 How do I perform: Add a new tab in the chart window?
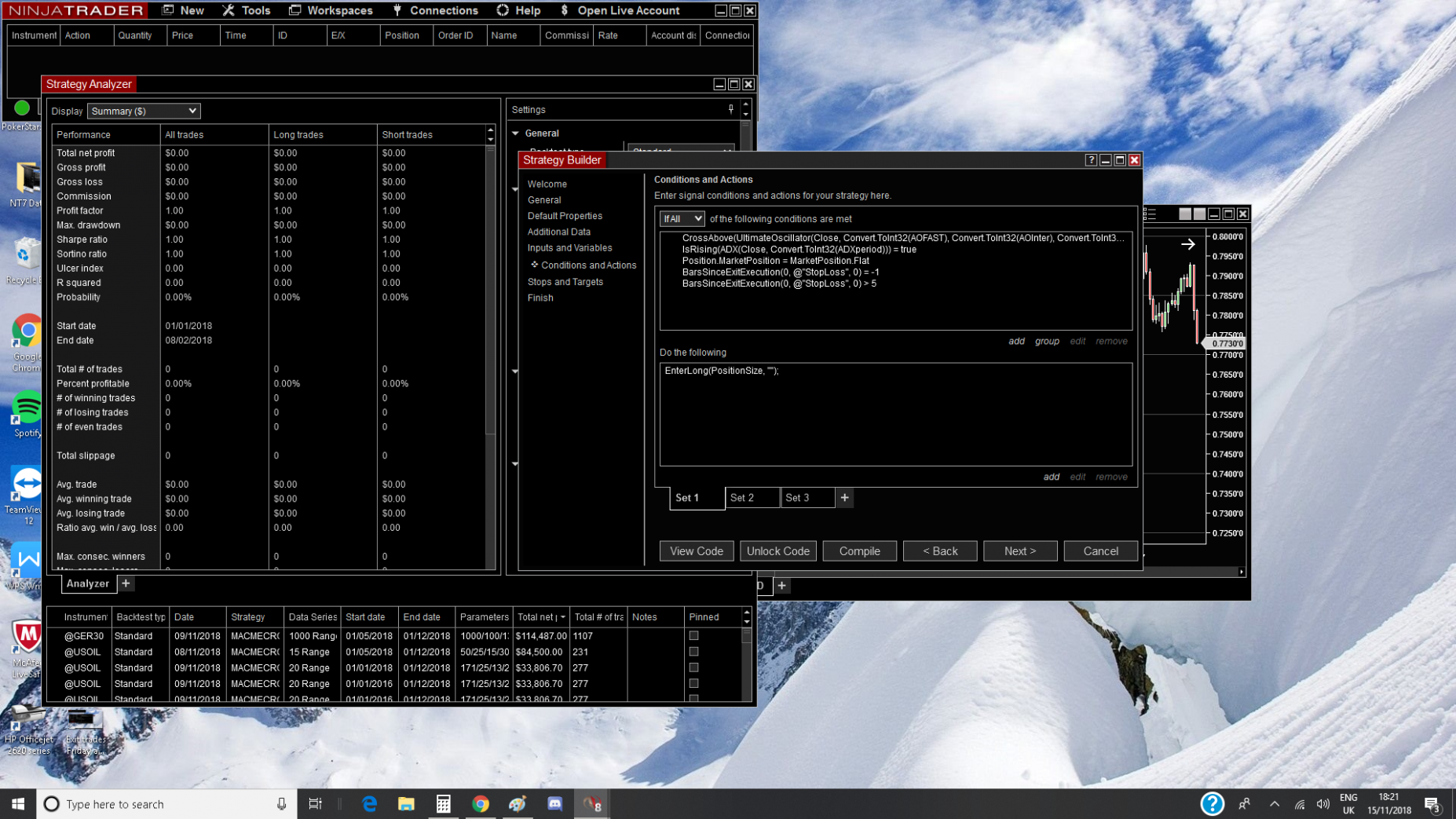tap(782, 586)
